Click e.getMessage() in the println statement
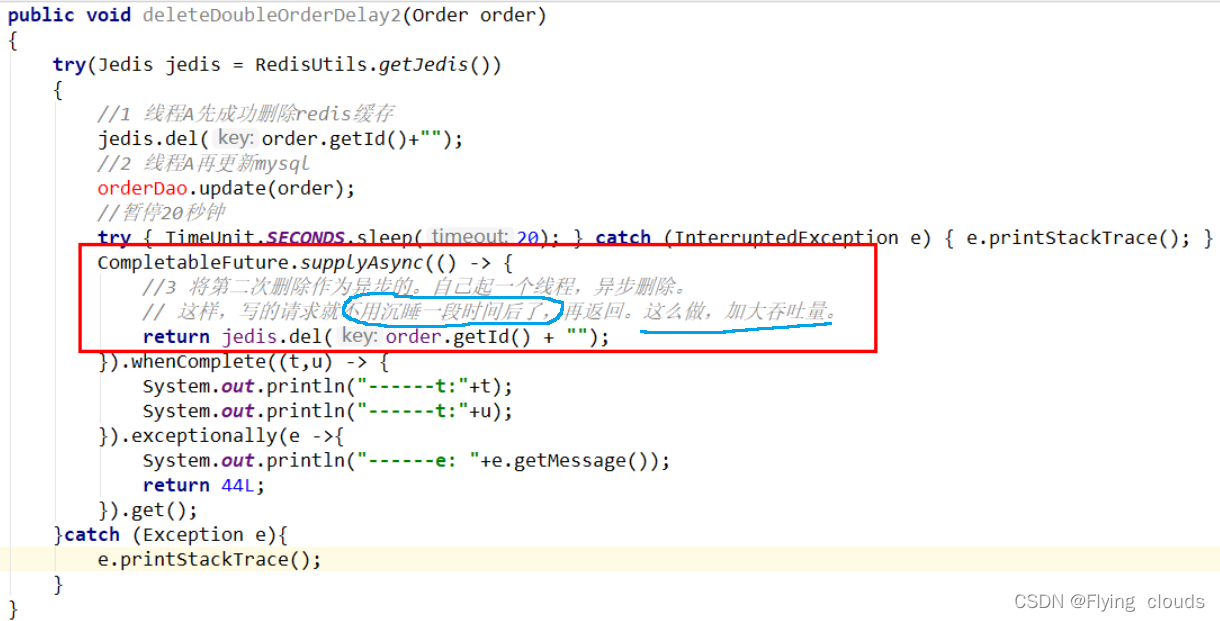The width and height of the screenshot is (1220, 621). 569,461
